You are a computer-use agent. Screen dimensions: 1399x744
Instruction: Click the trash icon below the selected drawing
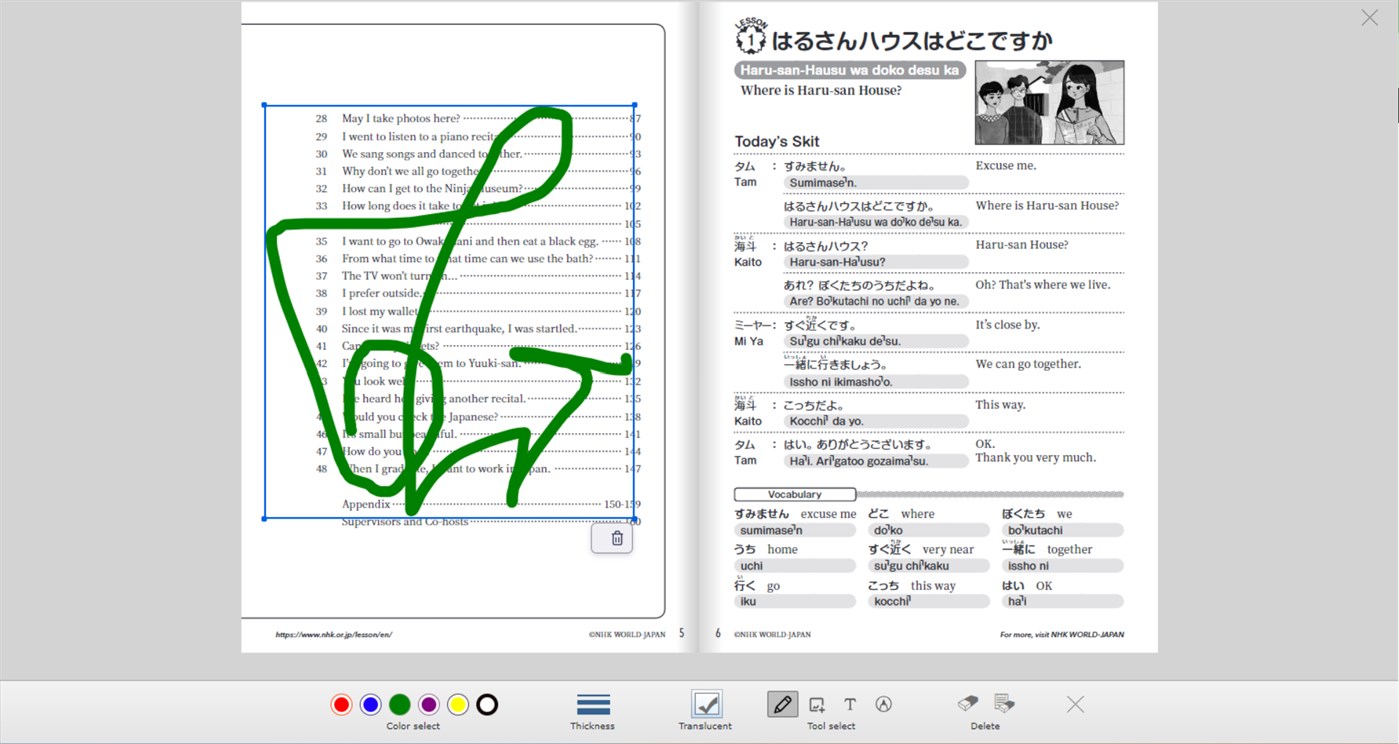click(x=614, y=537)
